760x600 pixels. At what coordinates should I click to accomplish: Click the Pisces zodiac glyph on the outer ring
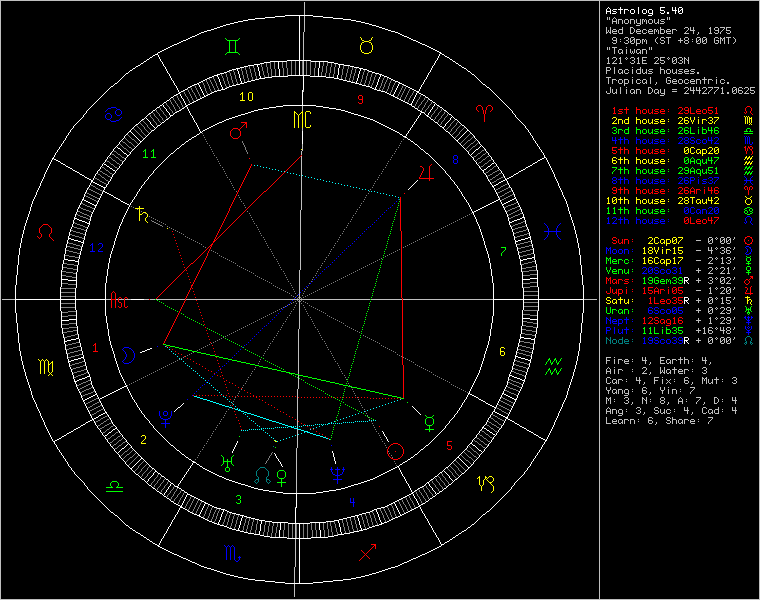(552, 232)
